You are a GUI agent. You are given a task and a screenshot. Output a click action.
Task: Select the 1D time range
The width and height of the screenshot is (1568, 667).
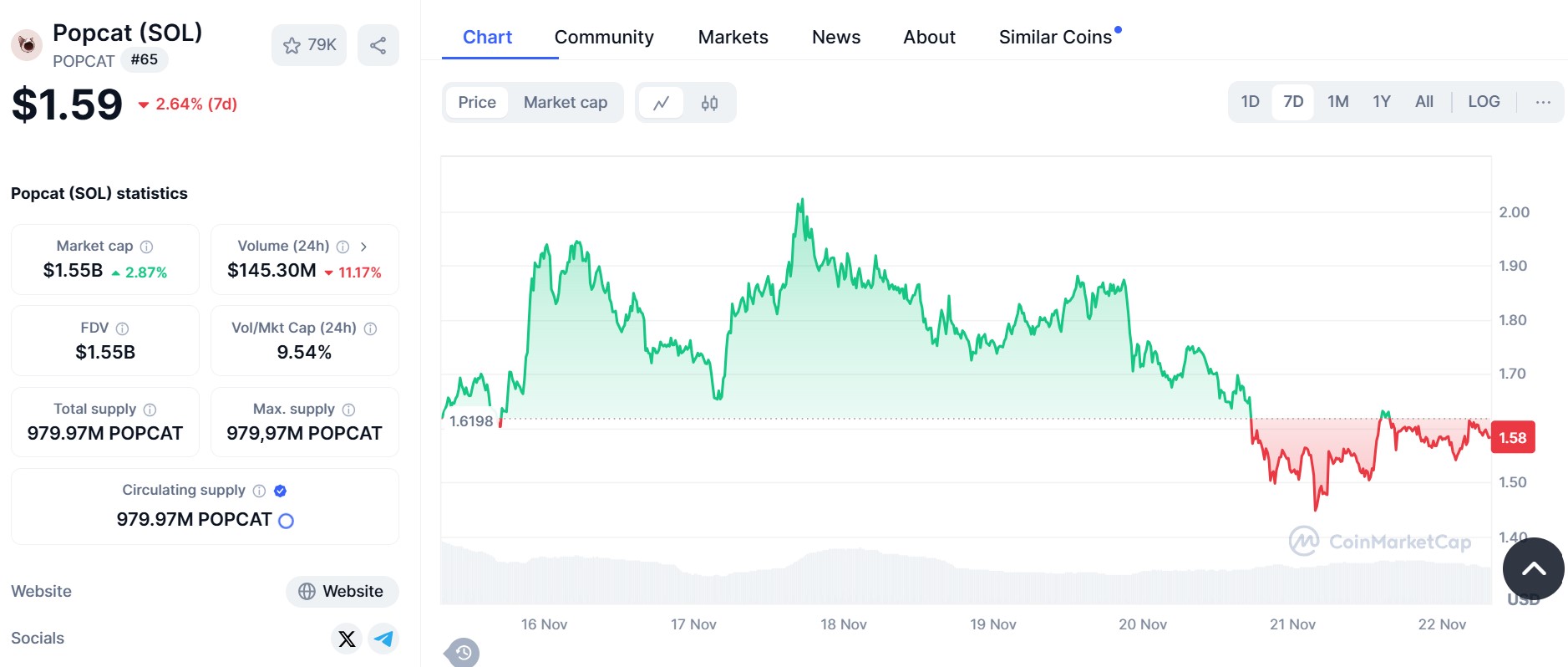pos(1250,102)
